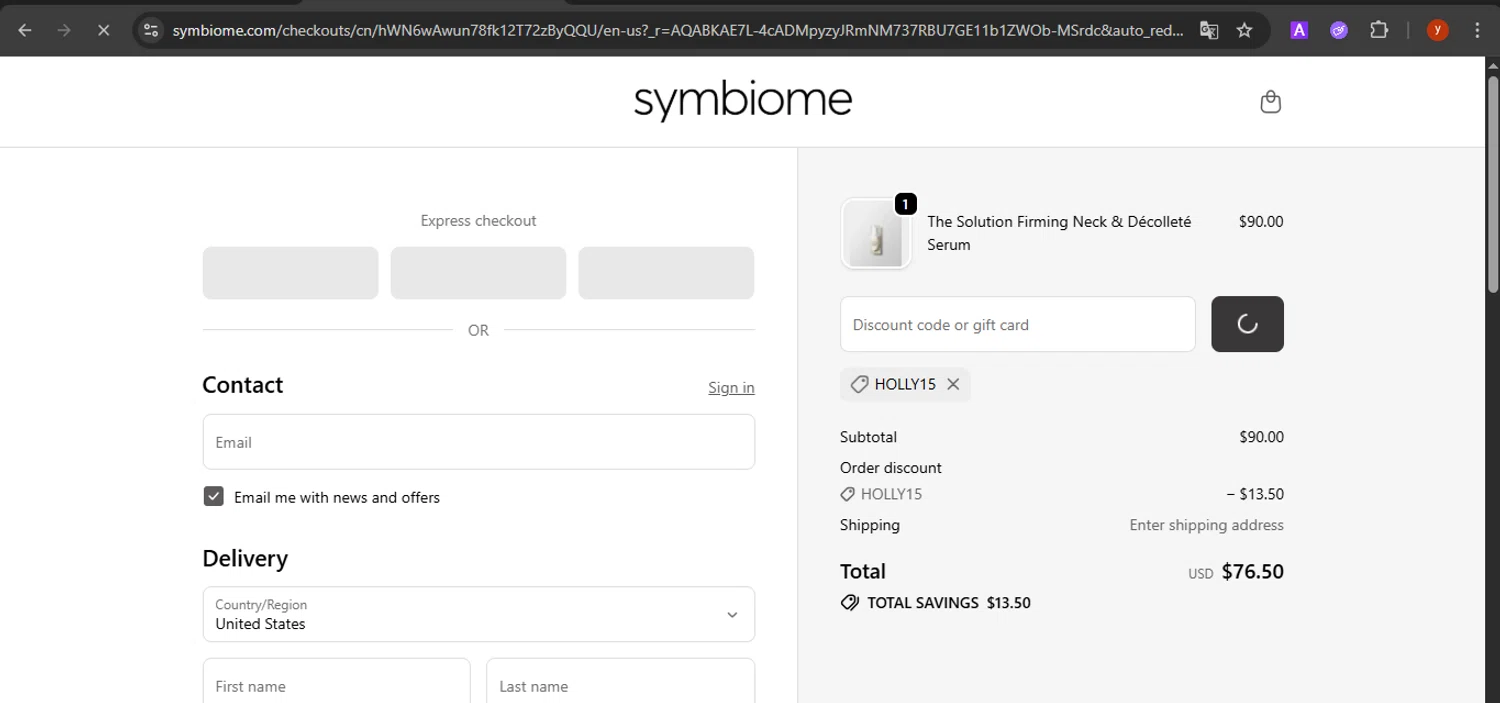This screenshot has width=1500, height=703.
Task: Remove the HOLLY15 discount code tag
Action: [953, 384]
